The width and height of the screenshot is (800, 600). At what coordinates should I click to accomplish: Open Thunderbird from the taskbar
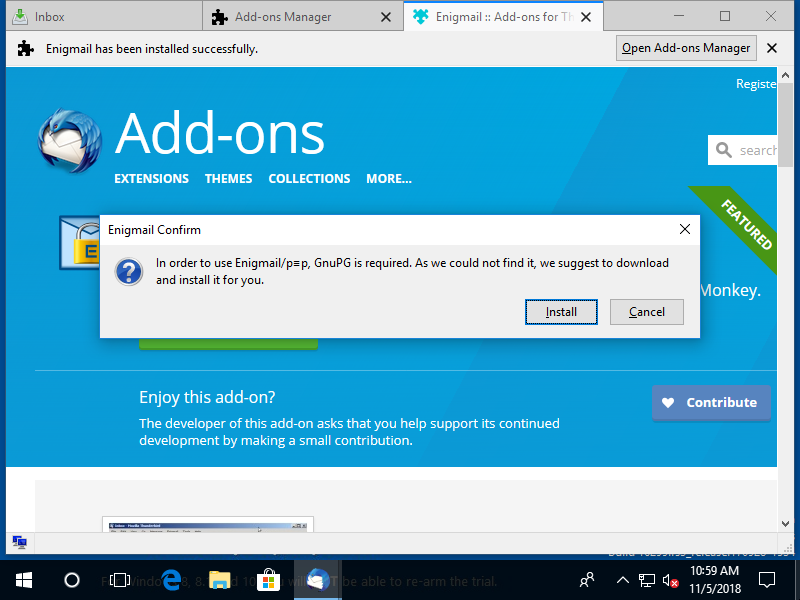pos(317,579)
